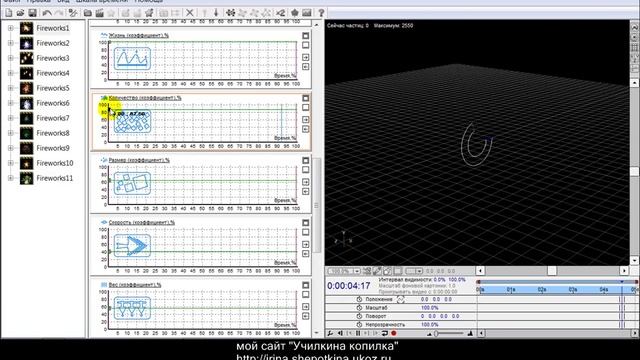Pause playback with the pause button
Viewport: 640px width, 360px height.
pyautogui.click(x=358, y=333)
